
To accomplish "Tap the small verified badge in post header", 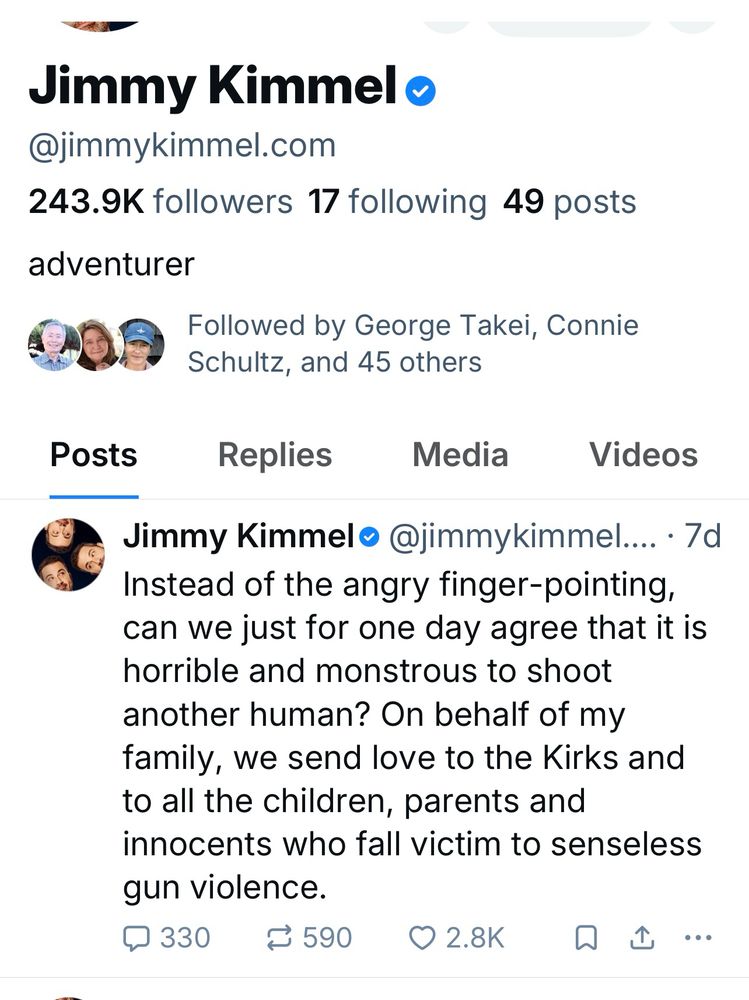I will pos(369,538).
